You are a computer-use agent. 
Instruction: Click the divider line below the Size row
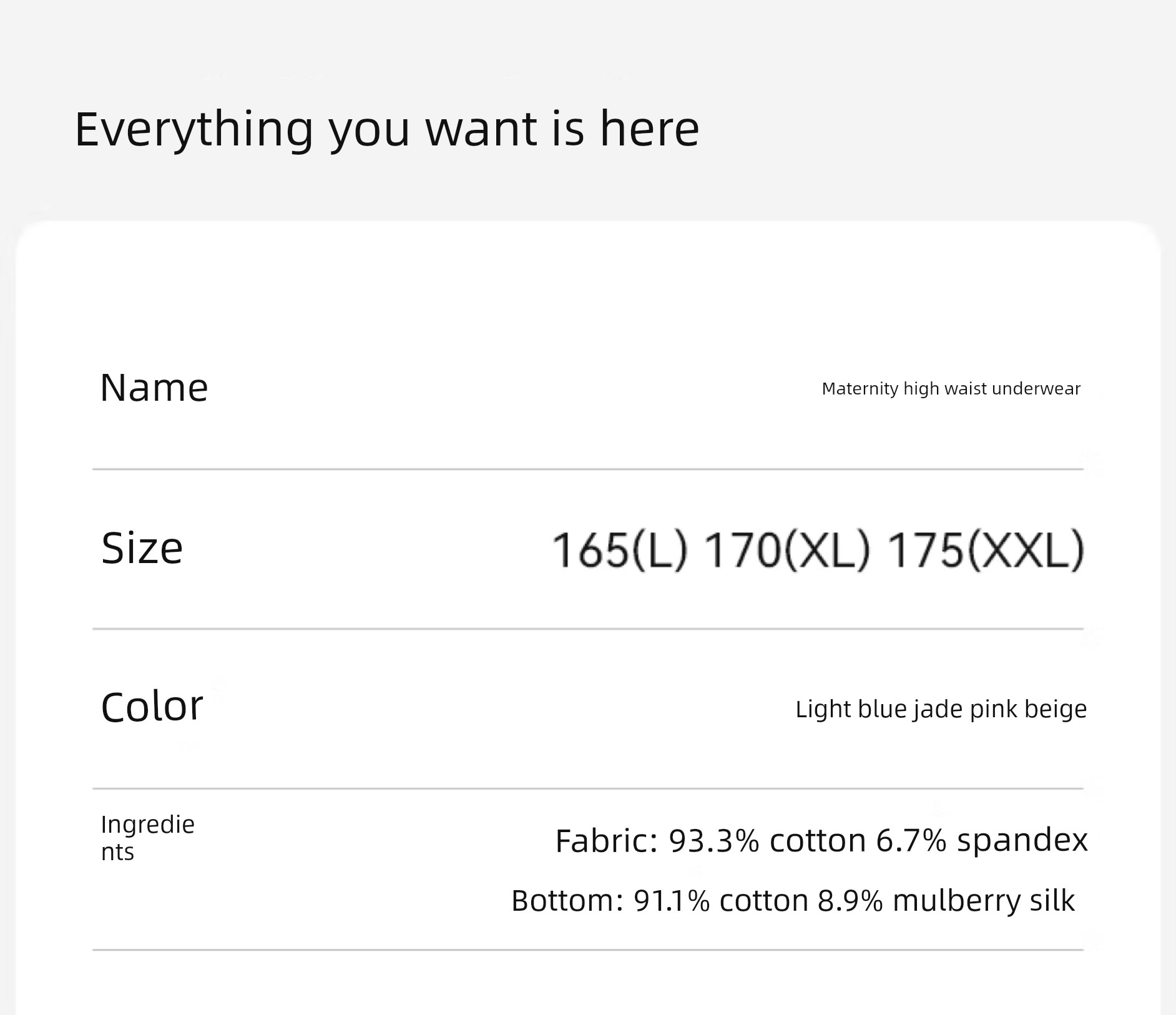[588, 629]
